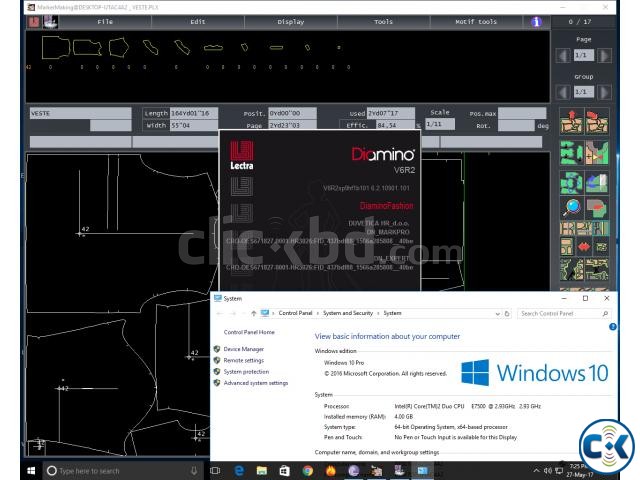Click the red Lectra logo icon at top left
Screen dimensions: 640x480
coord(34,22)
